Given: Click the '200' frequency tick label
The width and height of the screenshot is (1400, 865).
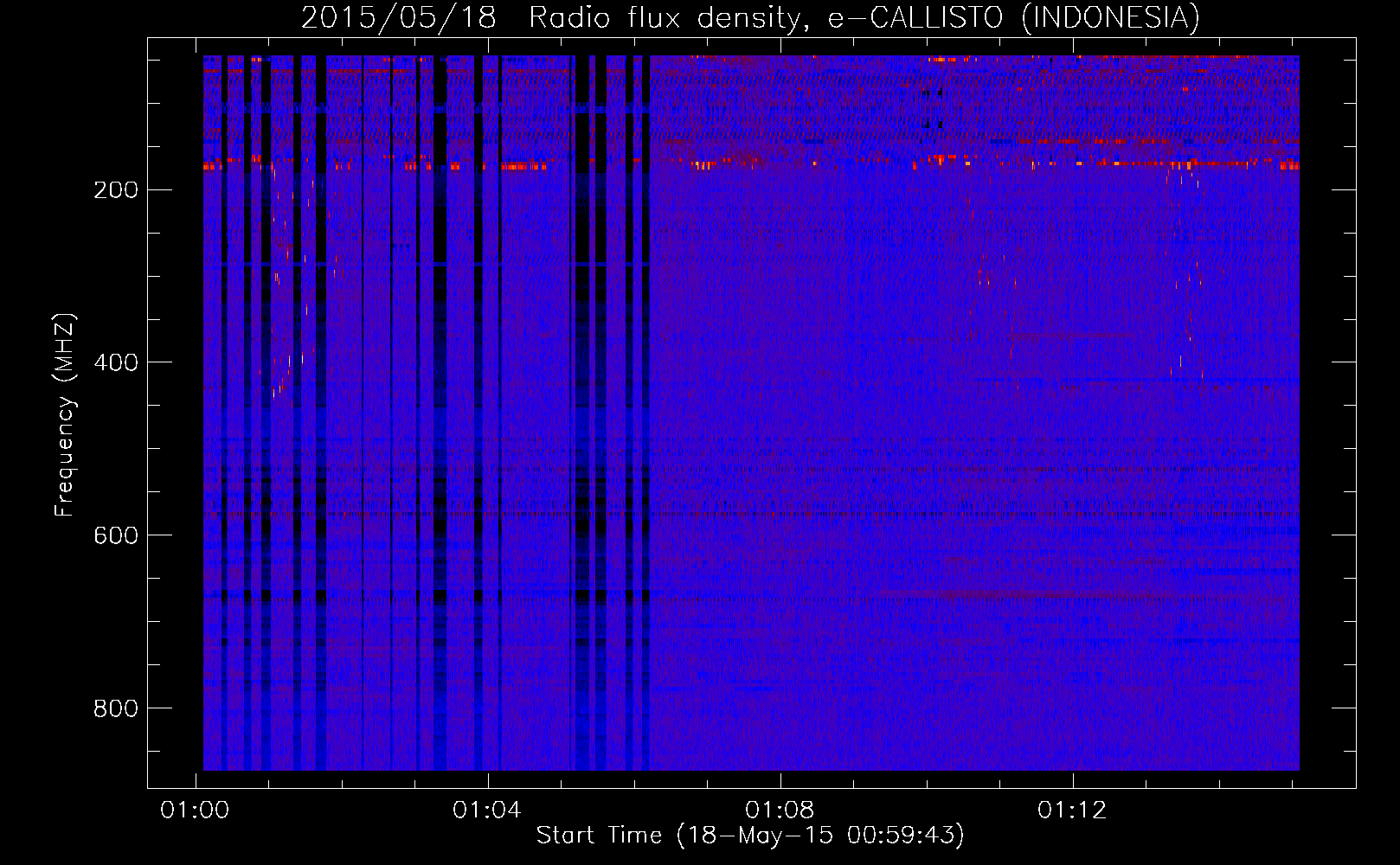Looking at the screenshot, I should click(x=115, y=190).
